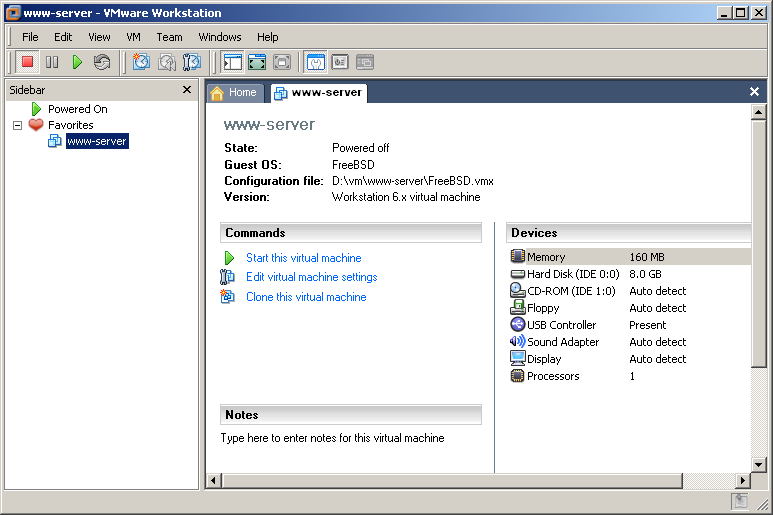773x515 pixels.
Task: Select the Floppy device
Action: (x=630, y=308)
